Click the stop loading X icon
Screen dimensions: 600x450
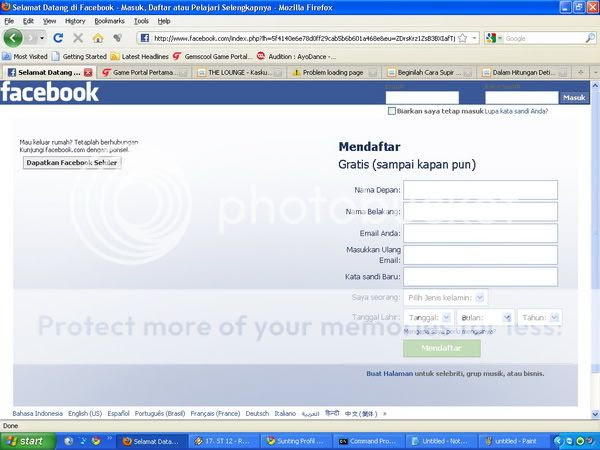click(78, 38)
